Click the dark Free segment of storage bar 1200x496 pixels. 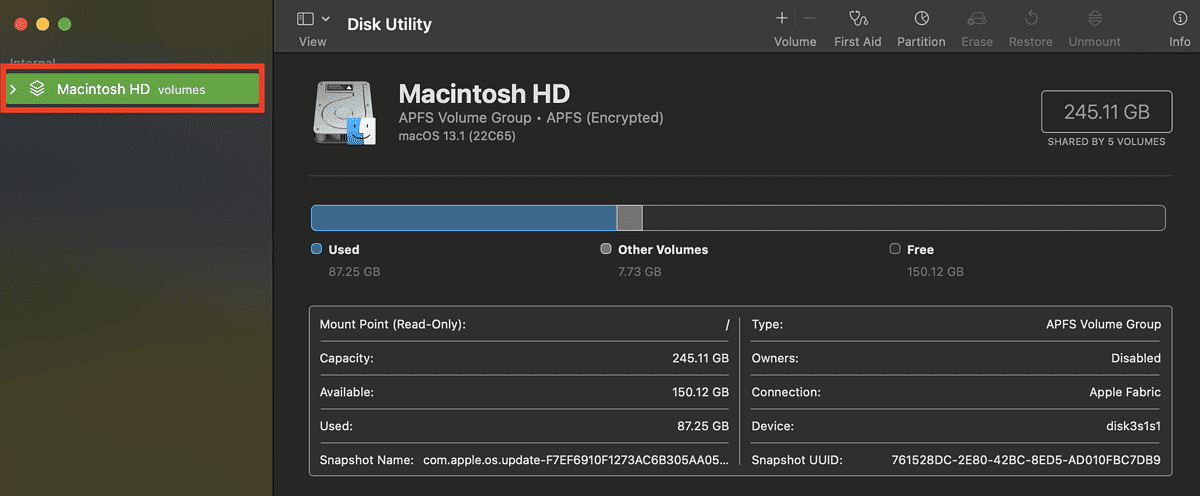click(903, 218)
